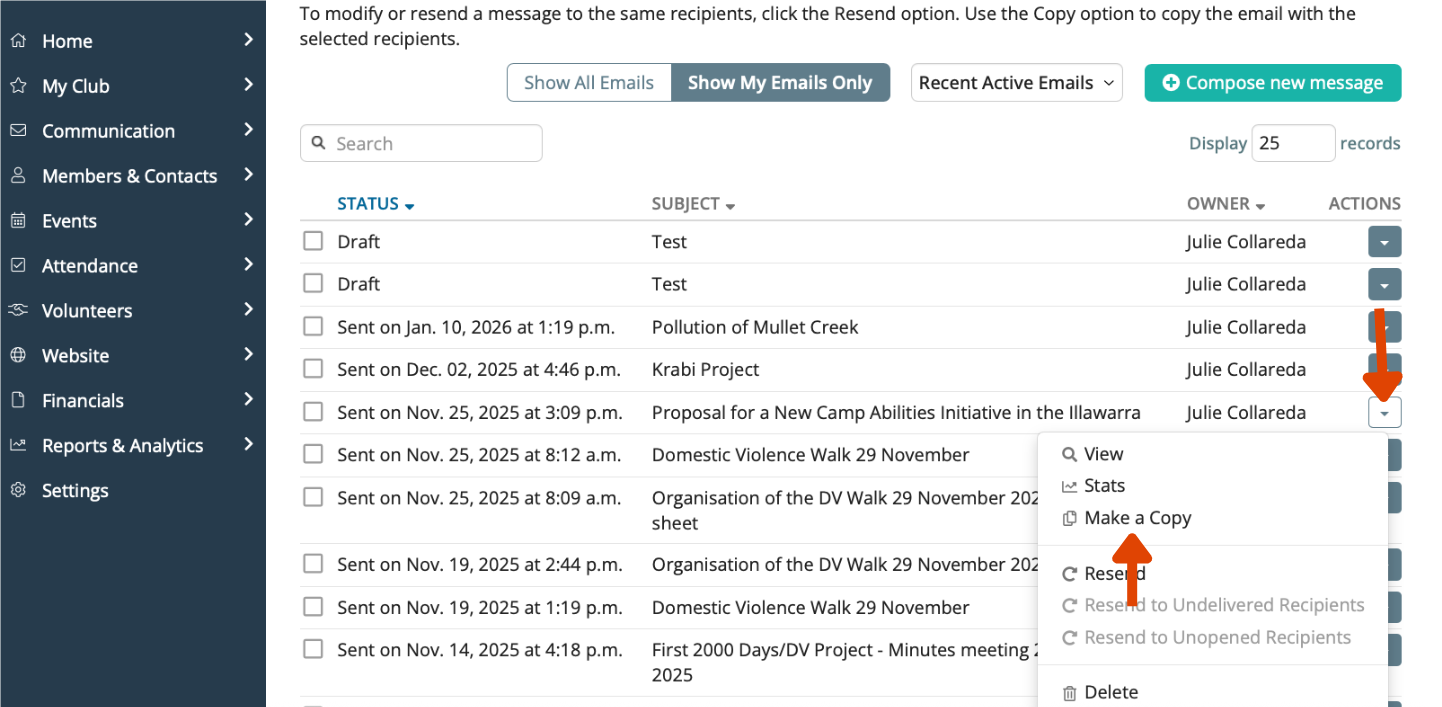
Task: Click the Website globe icon
Action: tap(17, 356)
